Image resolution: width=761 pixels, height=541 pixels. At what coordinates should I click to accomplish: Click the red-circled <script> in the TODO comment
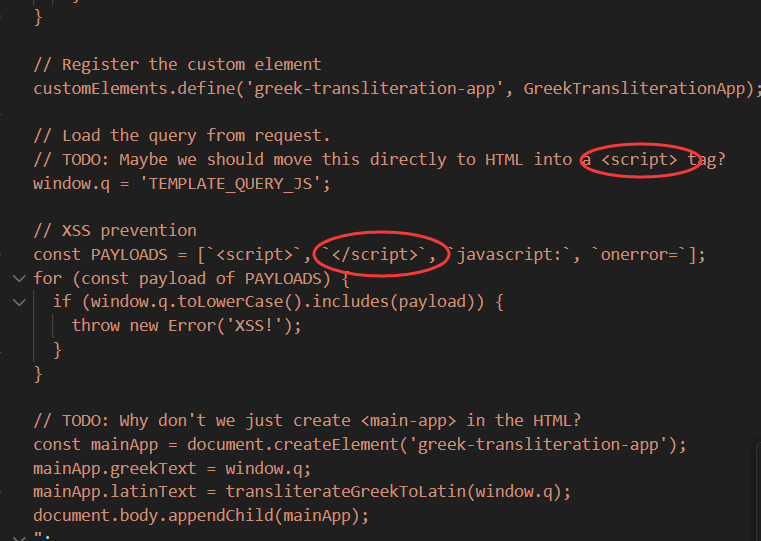[640, 159]
